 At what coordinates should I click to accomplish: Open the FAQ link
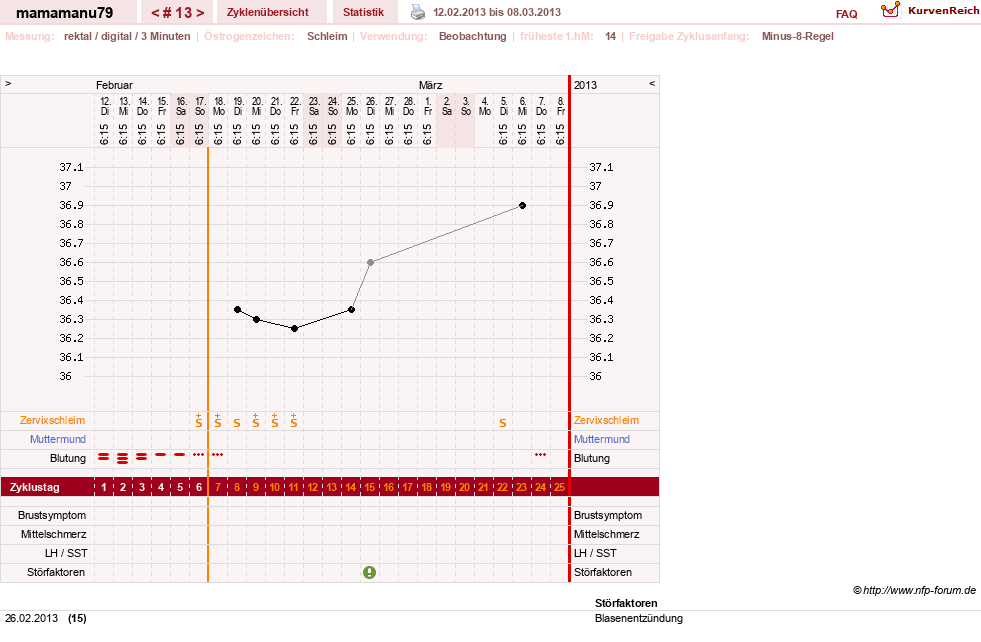846,14
